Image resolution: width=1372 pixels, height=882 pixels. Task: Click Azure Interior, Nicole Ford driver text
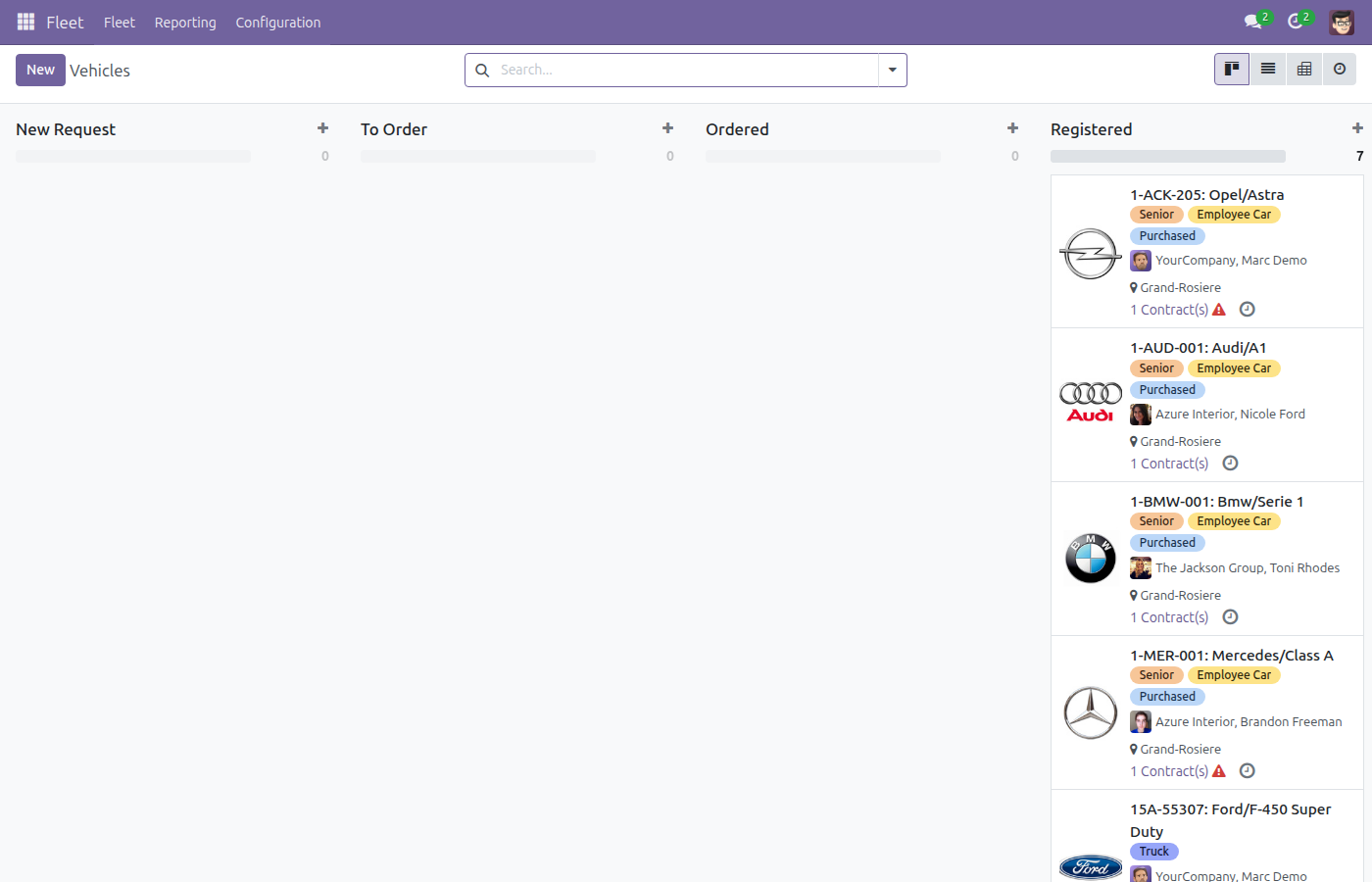point(1230,415)
